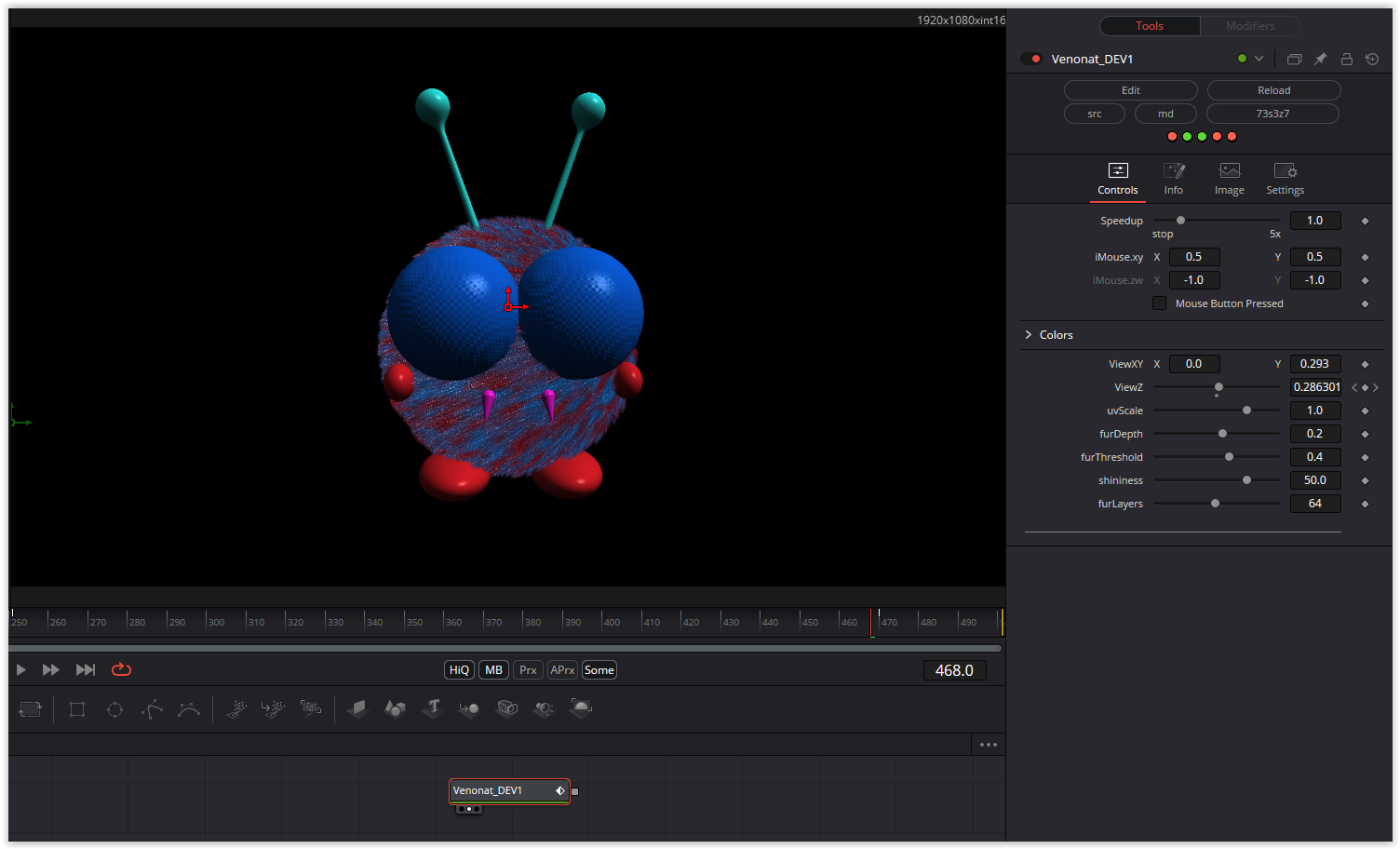
Task: Click the uvScale slider
Action: (1216, 411)
